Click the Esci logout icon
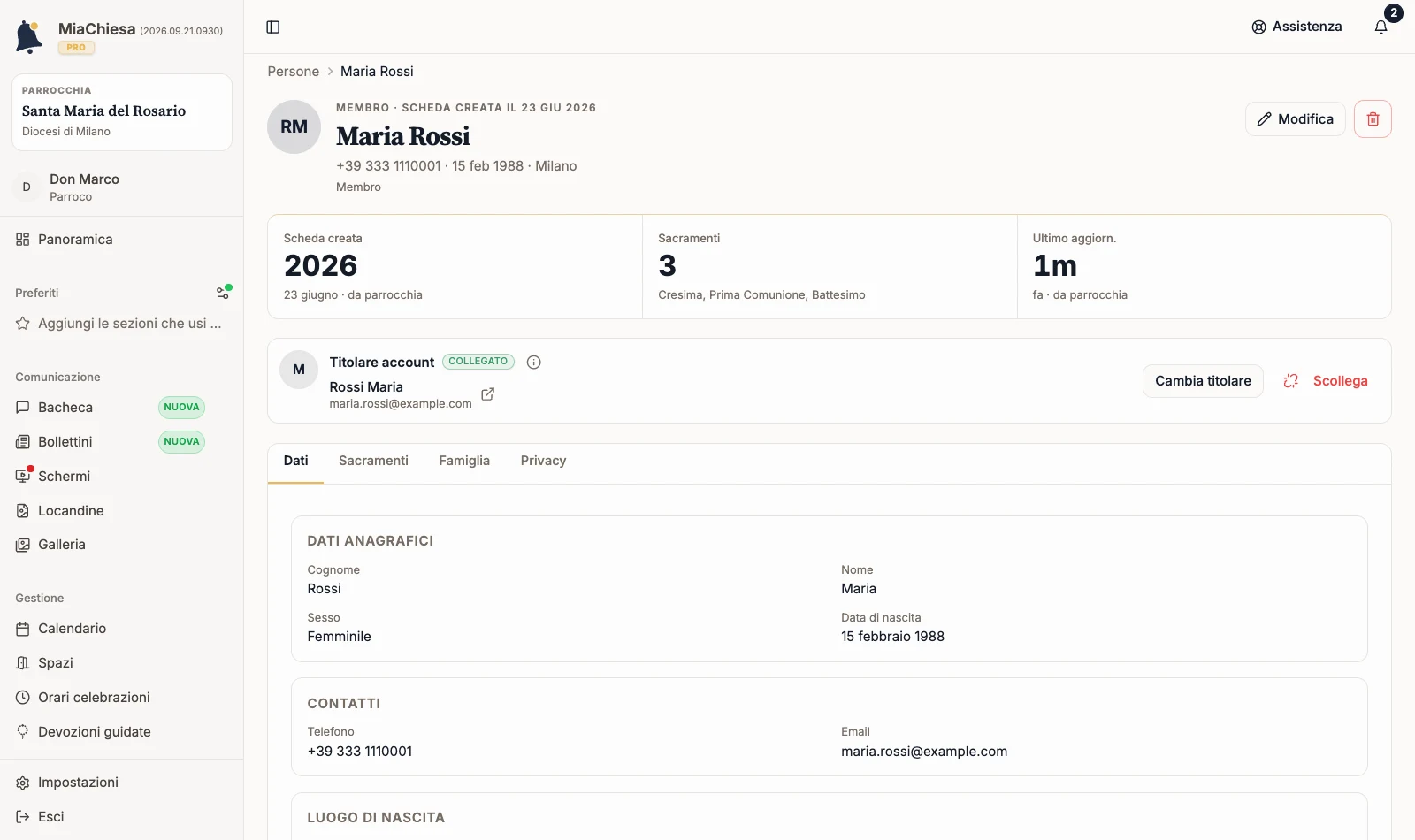 point(23,817)
